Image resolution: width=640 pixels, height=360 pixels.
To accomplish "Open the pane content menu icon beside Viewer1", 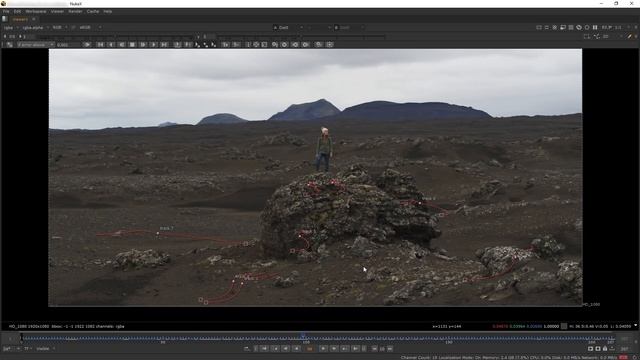I will click(x=4, y=19).
